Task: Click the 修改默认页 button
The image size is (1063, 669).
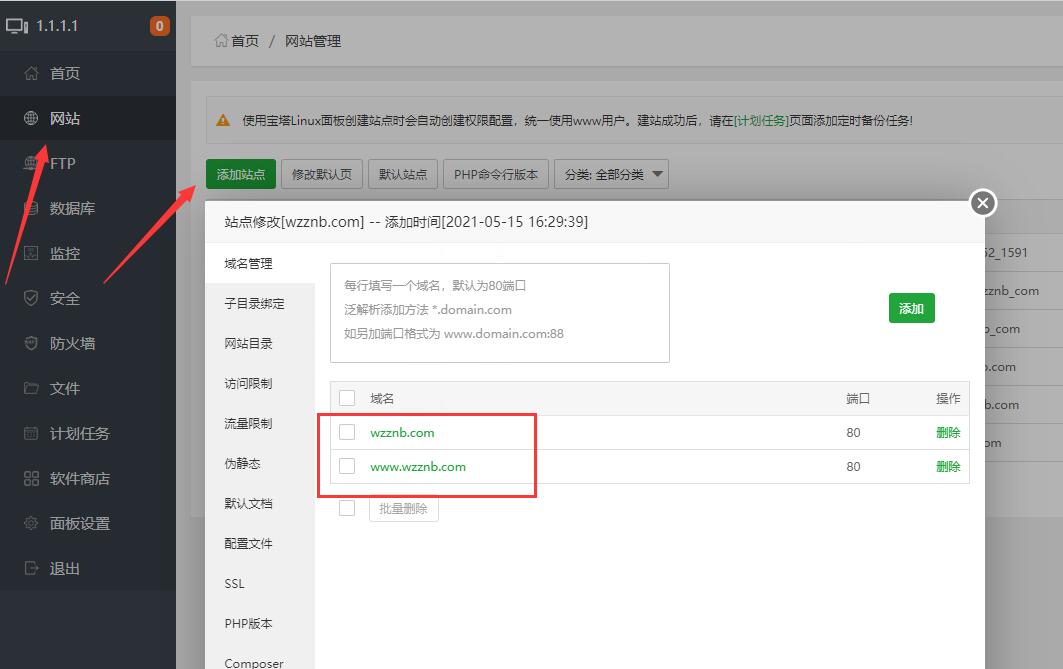Action: tap(321, 174)
